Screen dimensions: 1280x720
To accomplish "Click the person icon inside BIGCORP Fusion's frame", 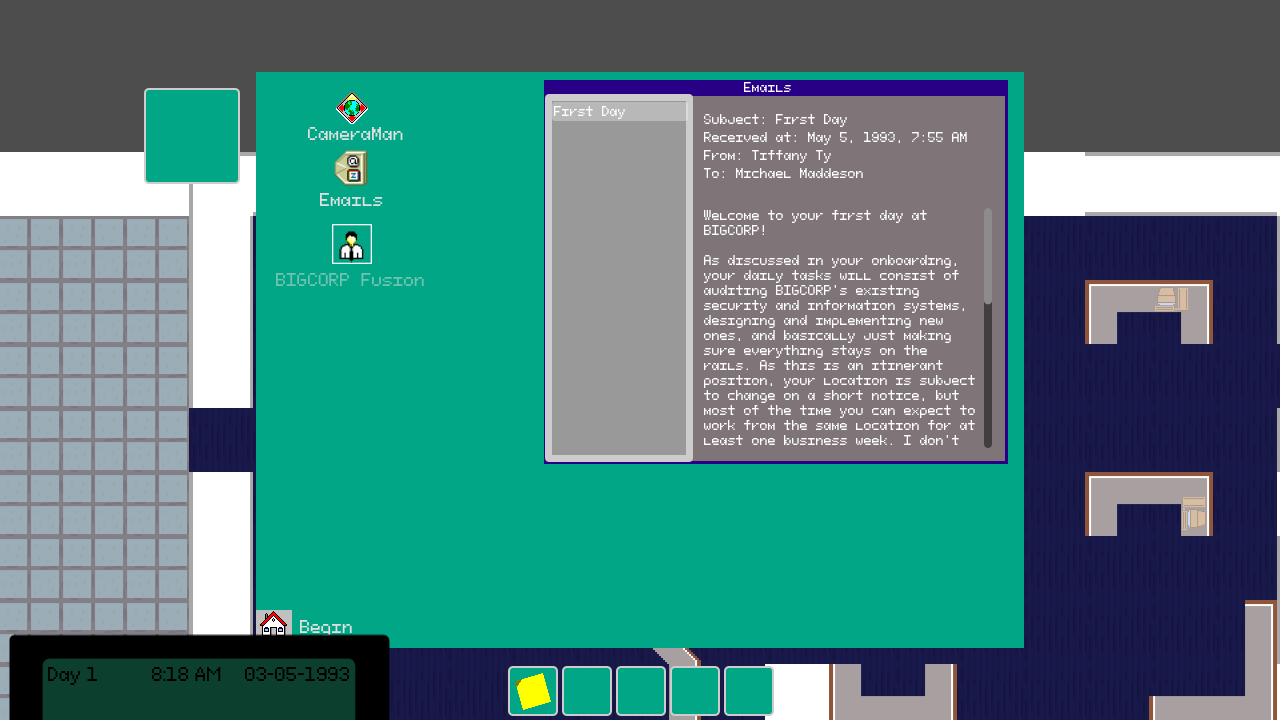I will click(x=351, y=243).
